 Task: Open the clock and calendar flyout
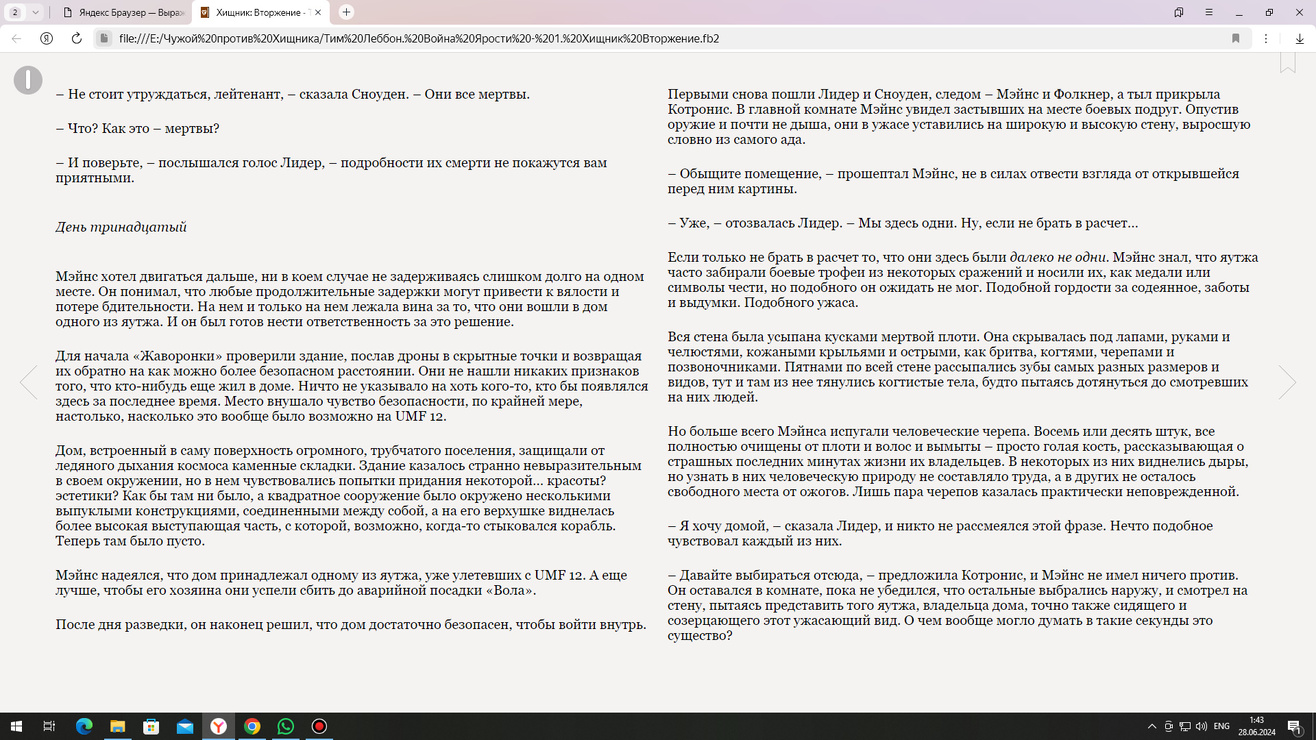1256,726
